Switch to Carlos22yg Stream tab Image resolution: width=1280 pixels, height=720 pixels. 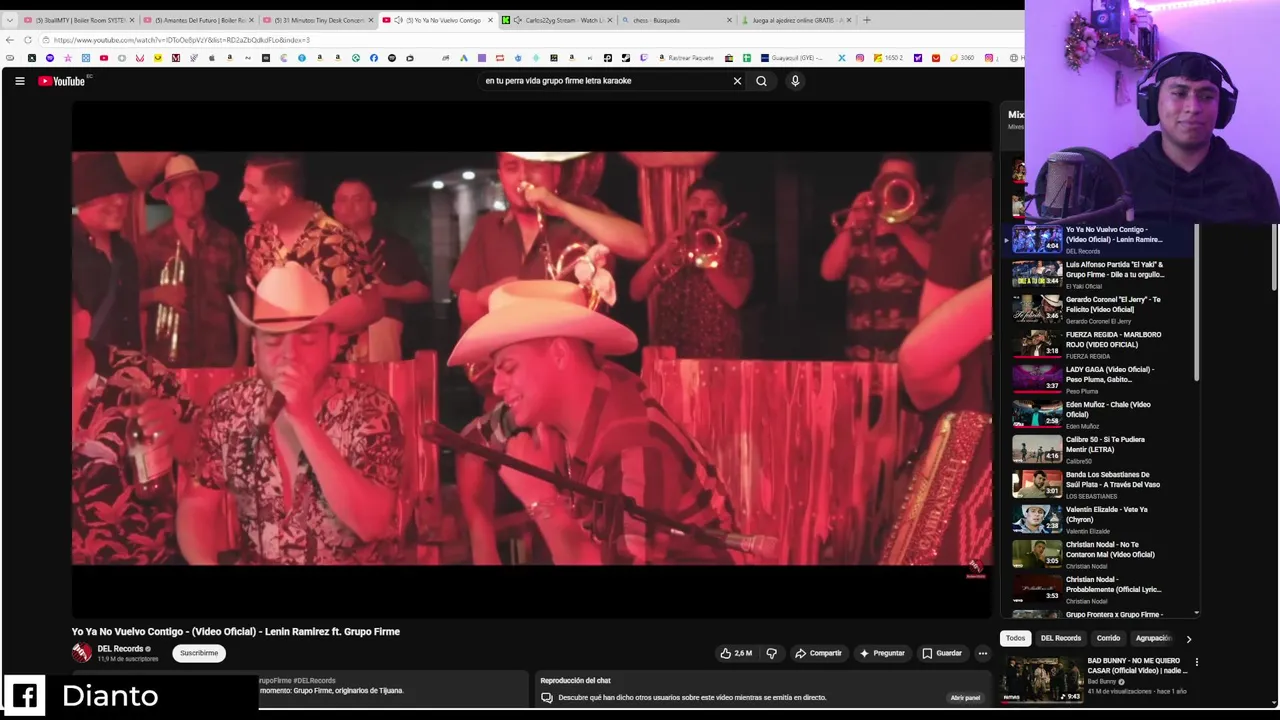click(557, 20)
